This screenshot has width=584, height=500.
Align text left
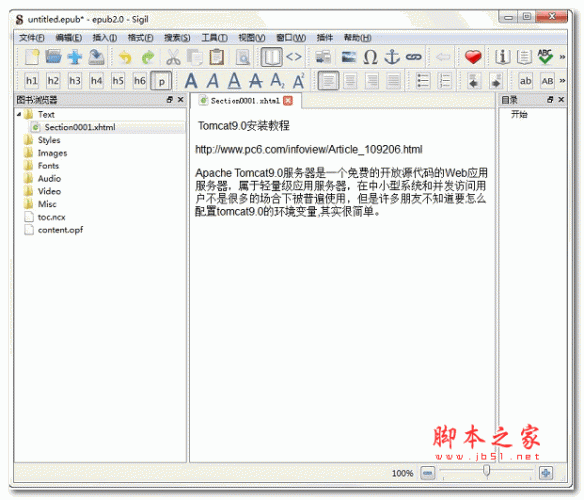tap(328, 81)
